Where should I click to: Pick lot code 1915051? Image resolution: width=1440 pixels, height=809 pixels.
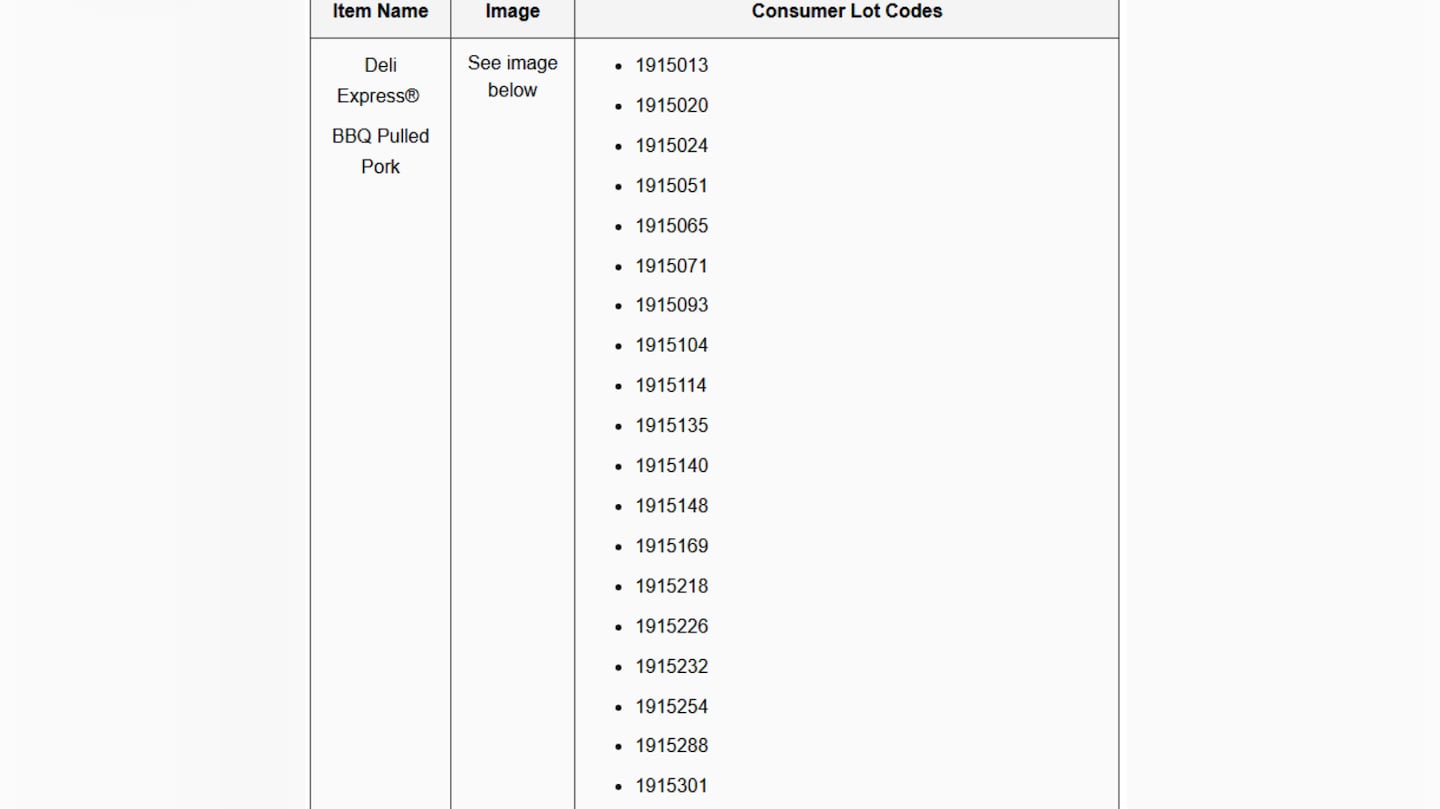(671, 185)
